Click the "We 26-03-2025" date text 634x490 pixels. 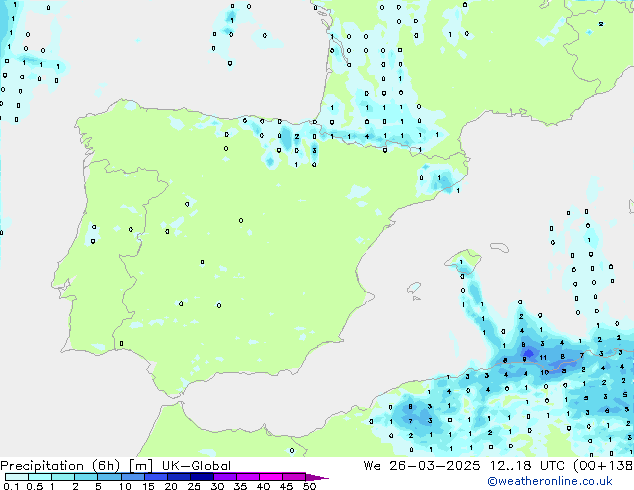point(422,466)
